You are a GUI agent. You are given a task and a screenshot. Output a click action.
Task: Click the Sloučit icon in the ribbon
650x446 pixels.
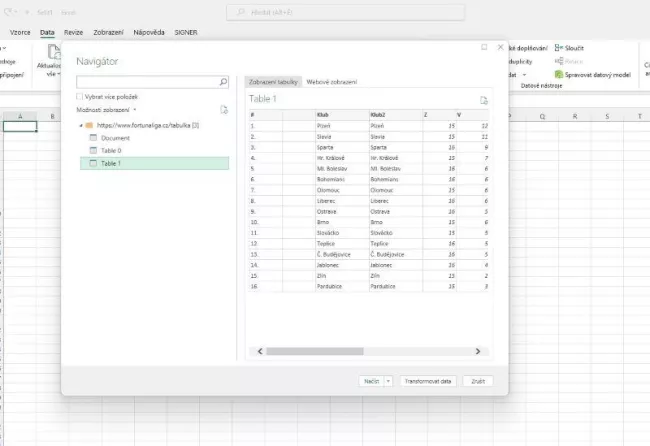click(558, 48)
